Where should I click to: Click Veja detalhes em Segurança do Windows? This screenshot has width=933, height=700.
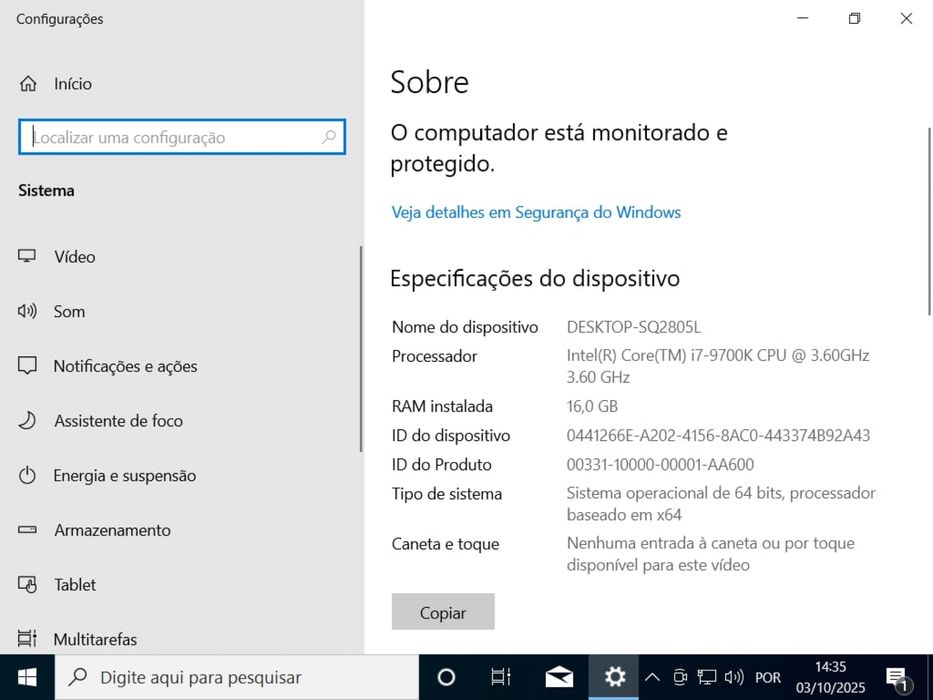coord(536,212)
